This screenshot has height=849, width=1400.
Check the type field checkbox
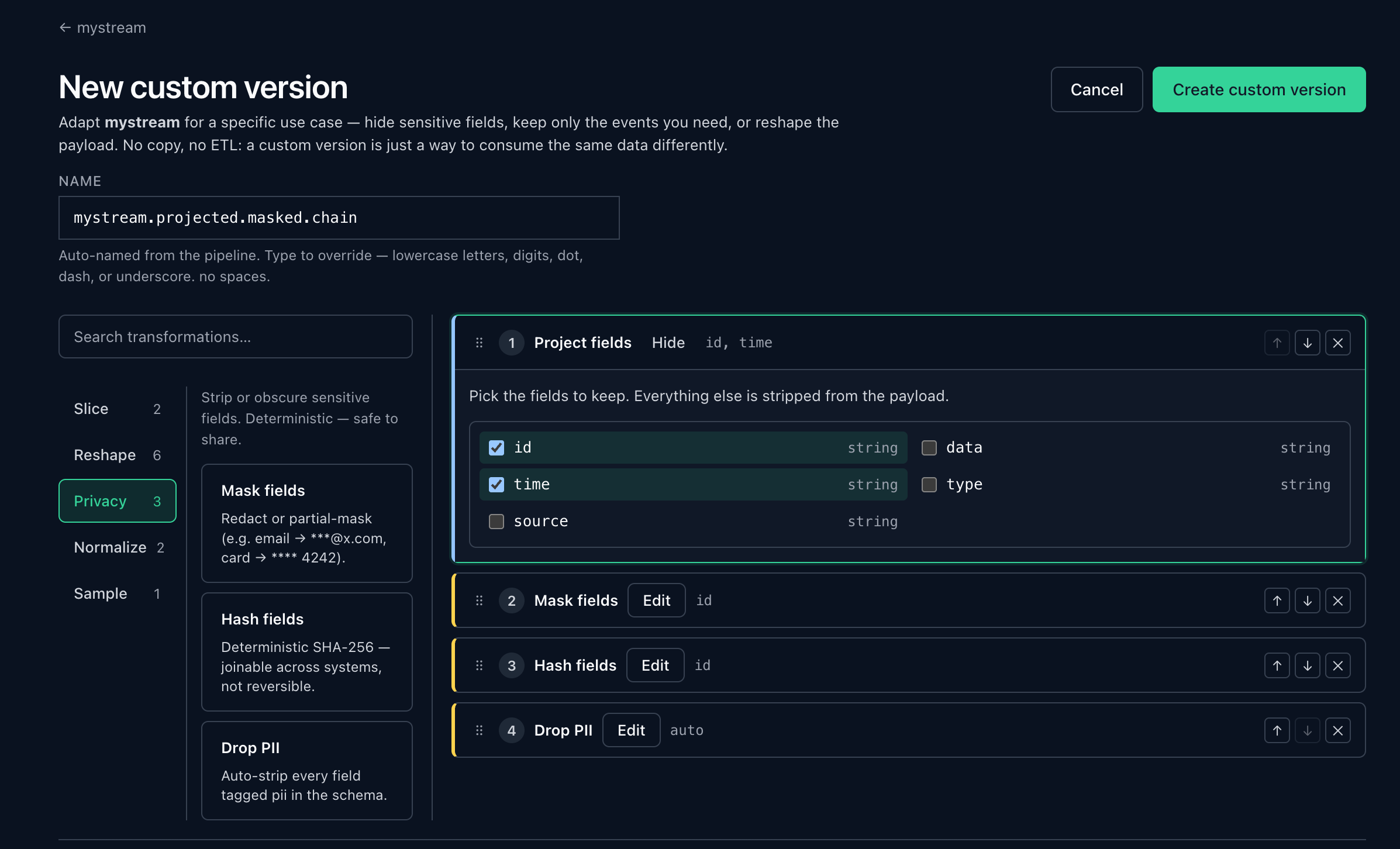[929, 485]
